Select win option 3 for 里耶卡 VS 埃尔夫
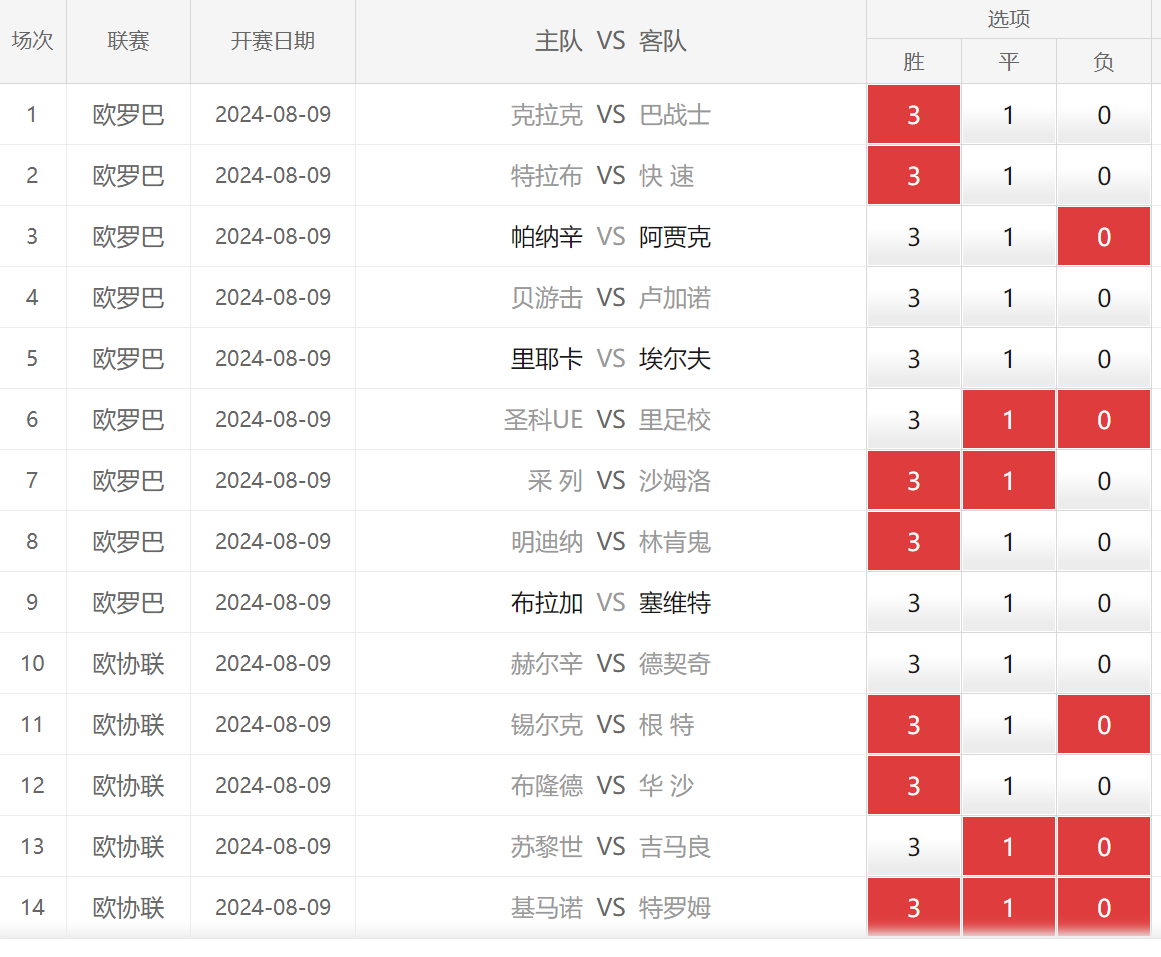The height and width of the screenshot is (957, 1161). tap(914, 359)
